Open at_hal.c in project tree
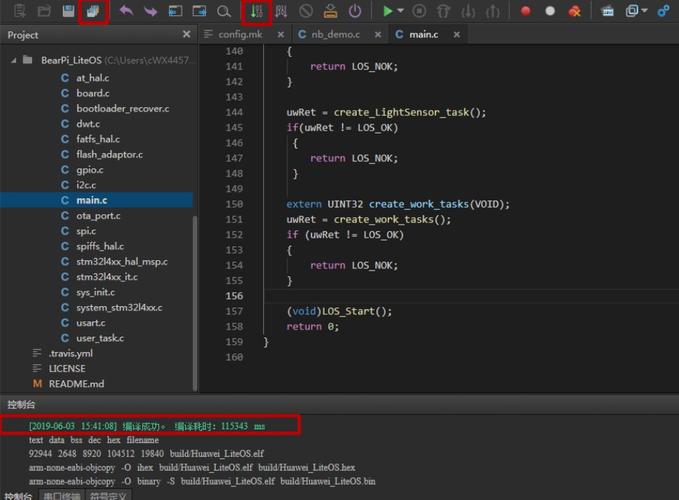The width and height of the screenshot is (679, 500). (93, 78)
